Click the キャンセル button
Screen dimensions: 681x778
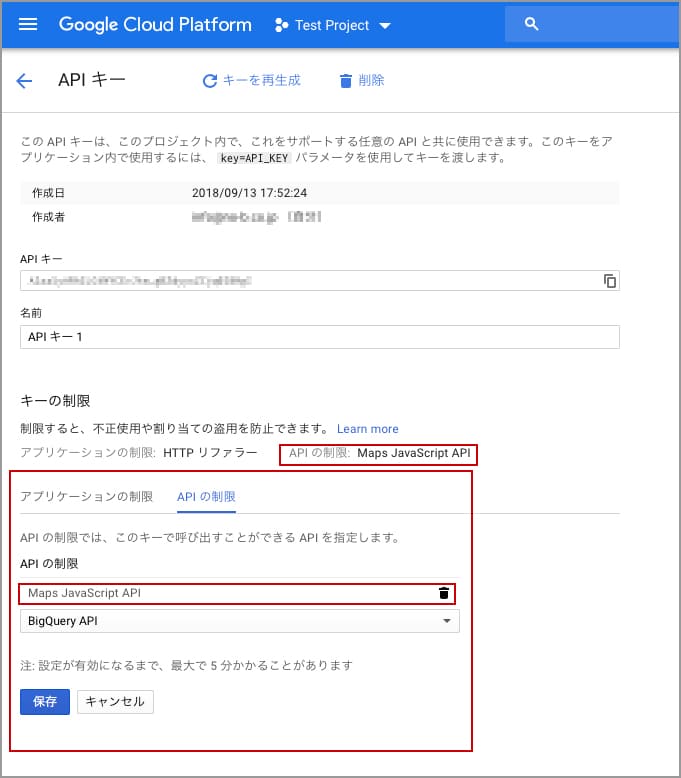click(115, 702)
